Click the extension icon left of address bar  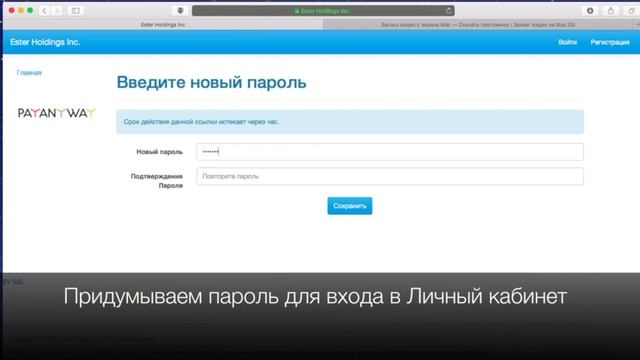[180, 11]
